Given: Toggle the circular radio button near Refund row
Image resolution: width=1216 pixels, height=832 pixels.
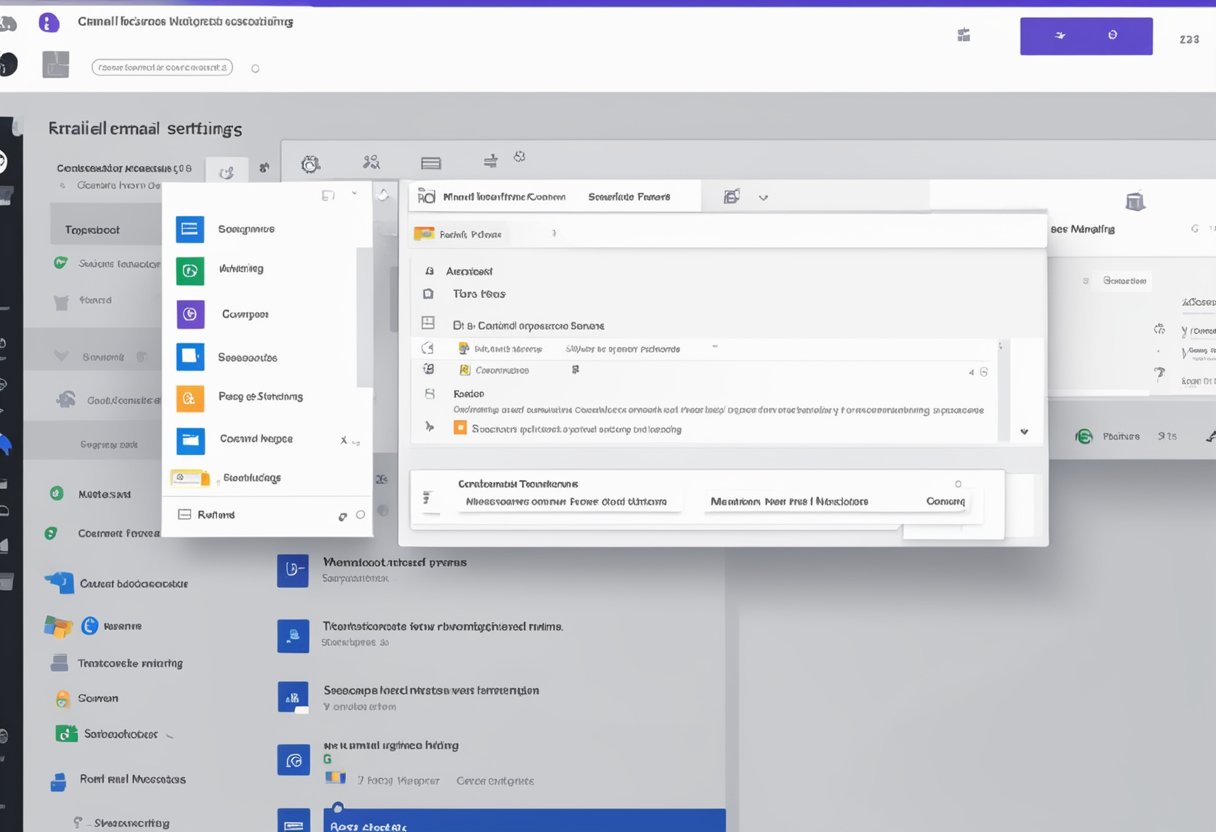Looking at the screenshot, I should pos(359,514).
